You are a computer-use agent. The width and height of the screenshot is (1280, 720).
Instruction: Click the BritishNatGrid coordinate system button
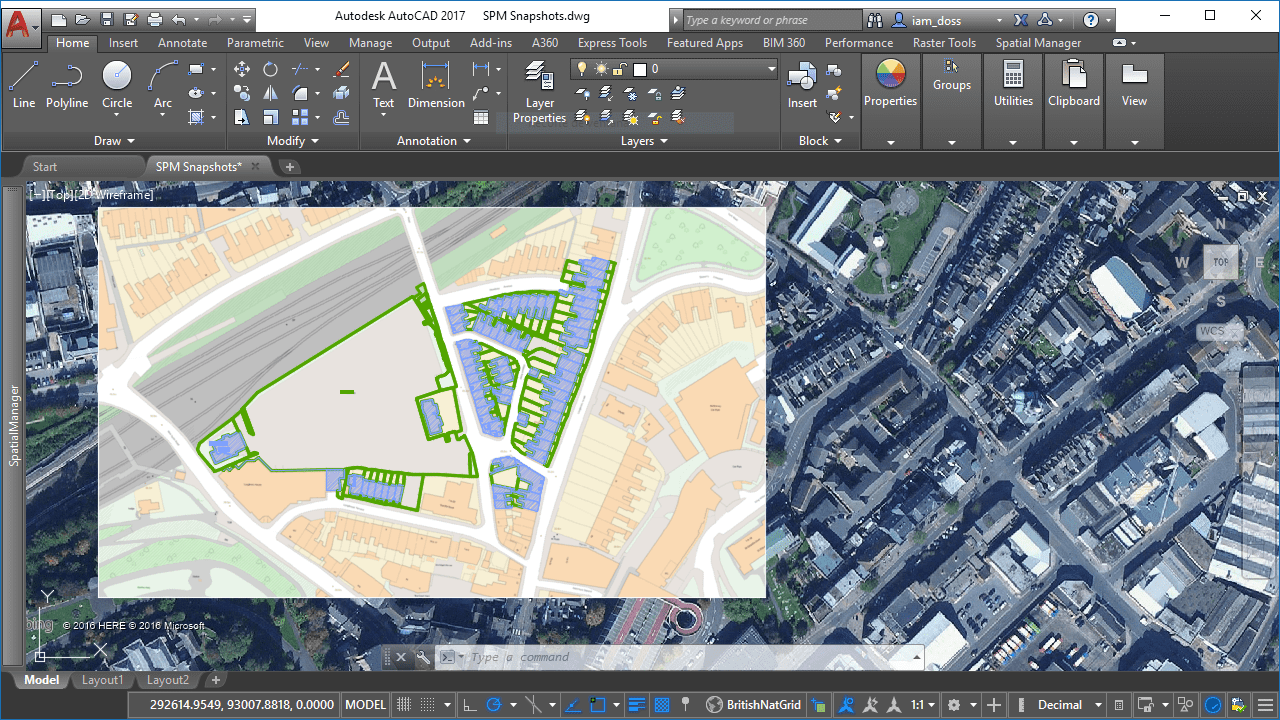[754, 705]
